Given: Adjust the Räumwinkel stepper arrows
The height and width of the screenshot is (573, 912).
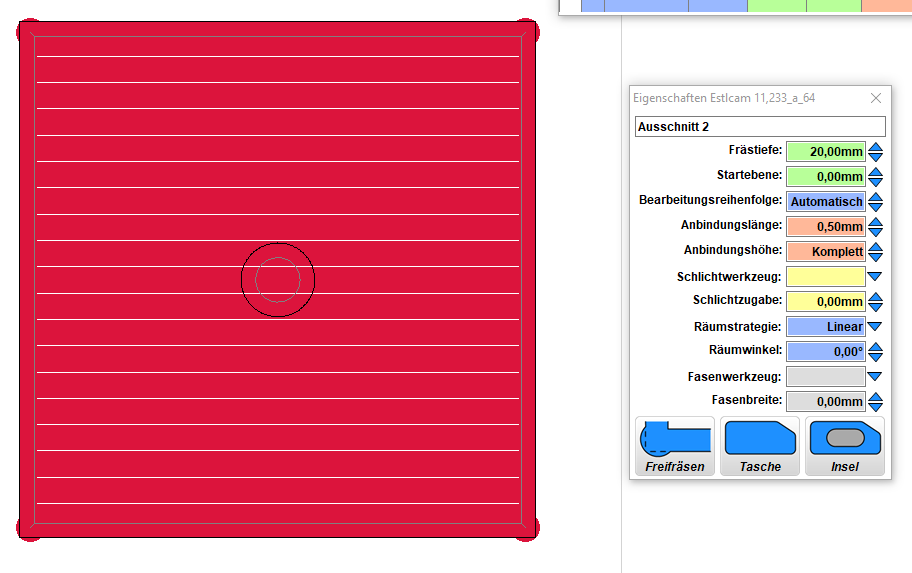Looking at the screenshot, I should 875,352.
